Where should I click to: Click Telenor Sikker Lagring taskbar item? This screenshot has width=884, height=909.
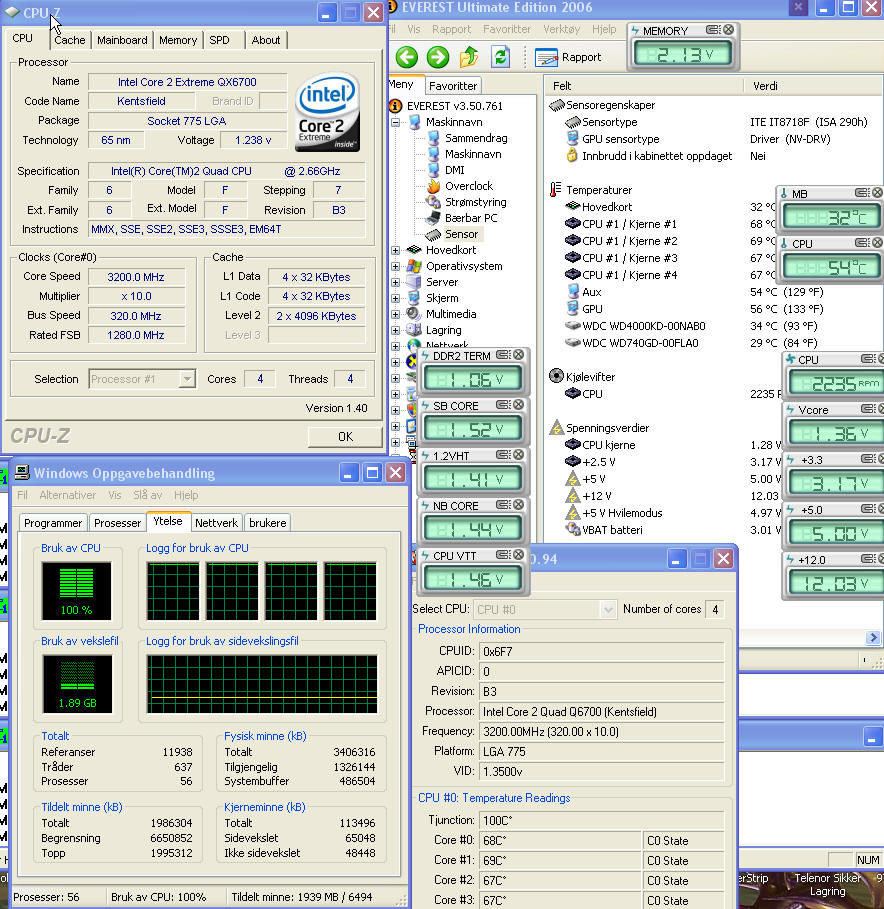pyautogui.click(x=827, y=885)
